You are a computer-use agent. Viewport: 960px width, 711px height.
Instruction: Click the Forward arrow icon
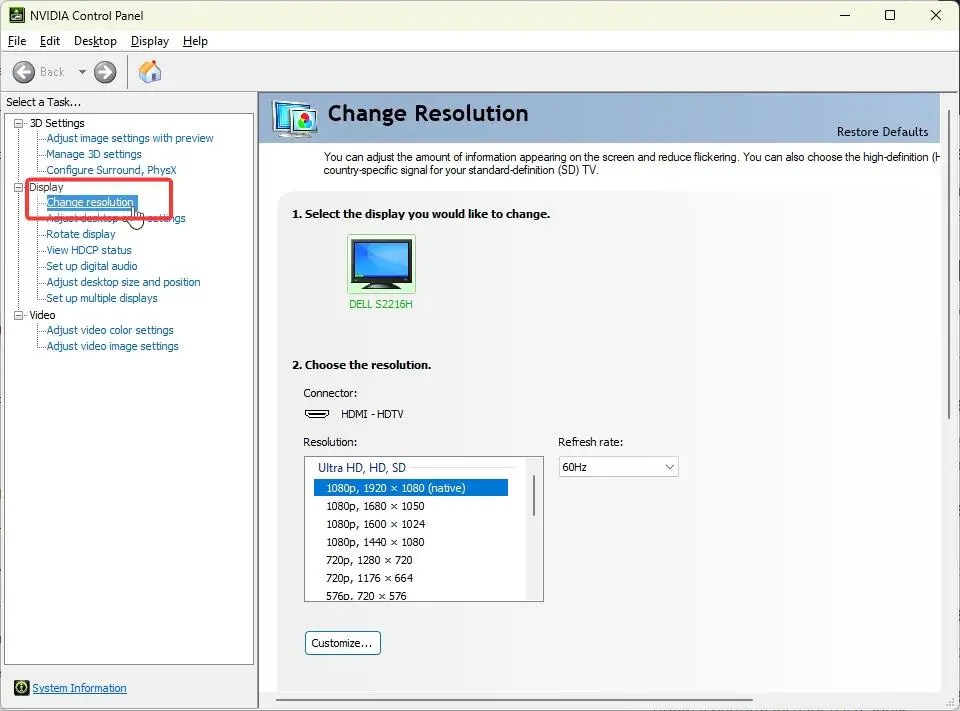[105, 72]
